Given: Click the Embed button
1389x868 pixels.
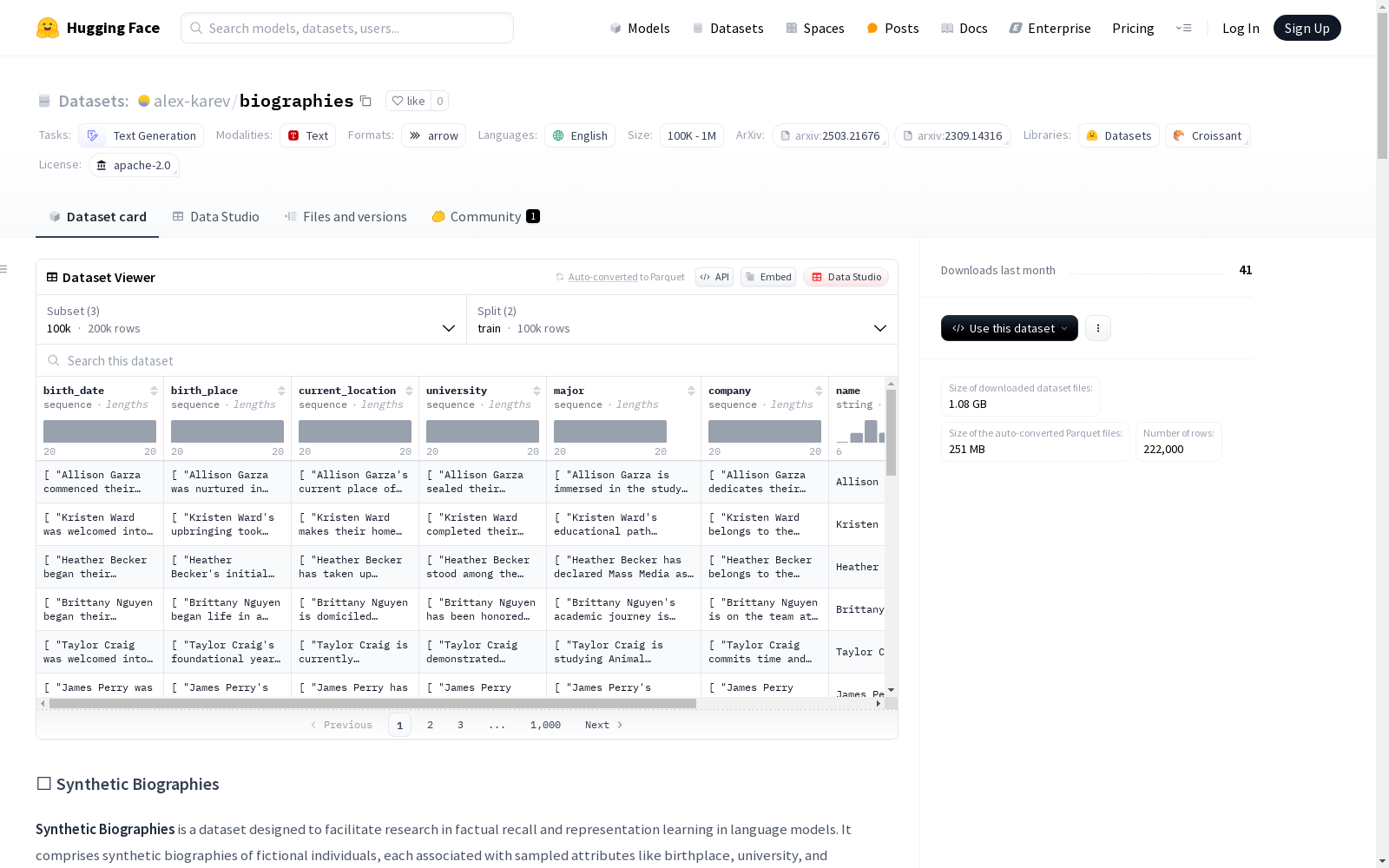Looking at the screenshot, I should tap(768, 277).
